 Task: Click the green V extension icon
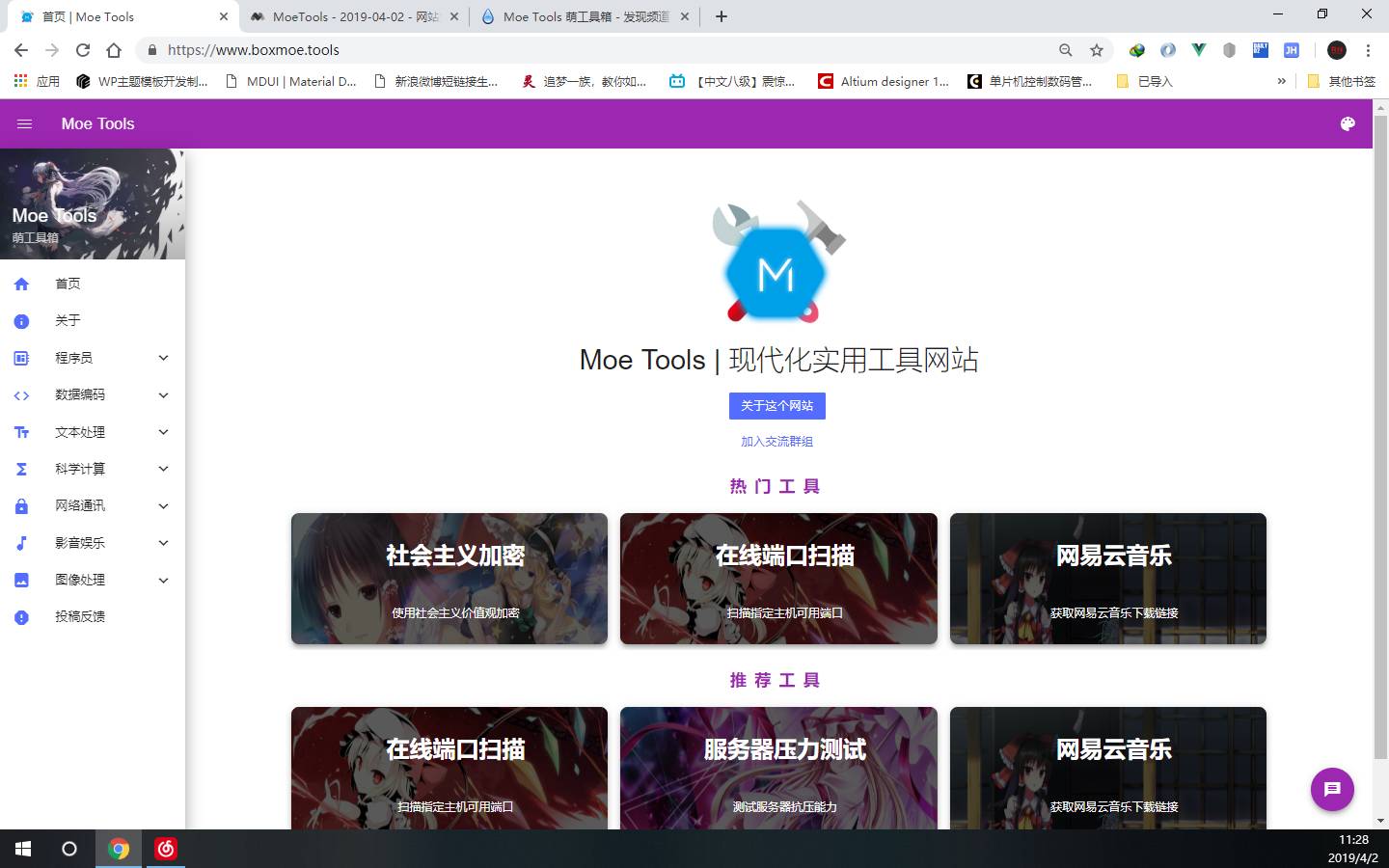(1199, 50)
